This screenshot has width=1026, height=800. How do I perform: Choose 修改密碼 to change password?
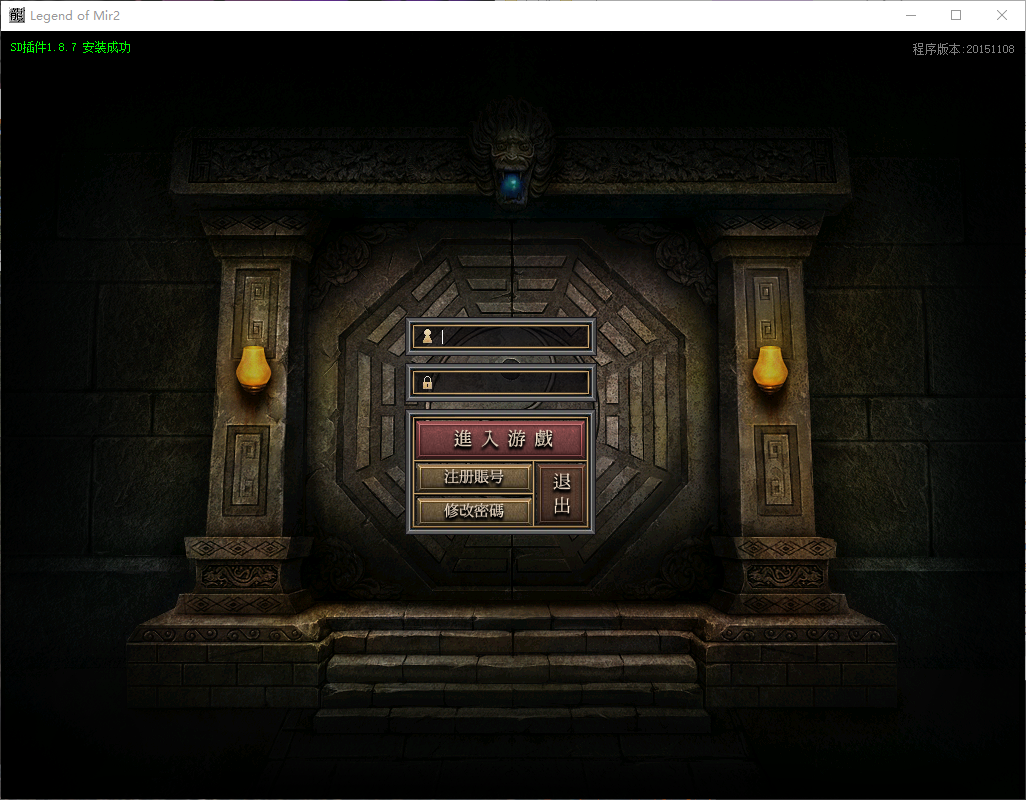click(x=474, y=510)
